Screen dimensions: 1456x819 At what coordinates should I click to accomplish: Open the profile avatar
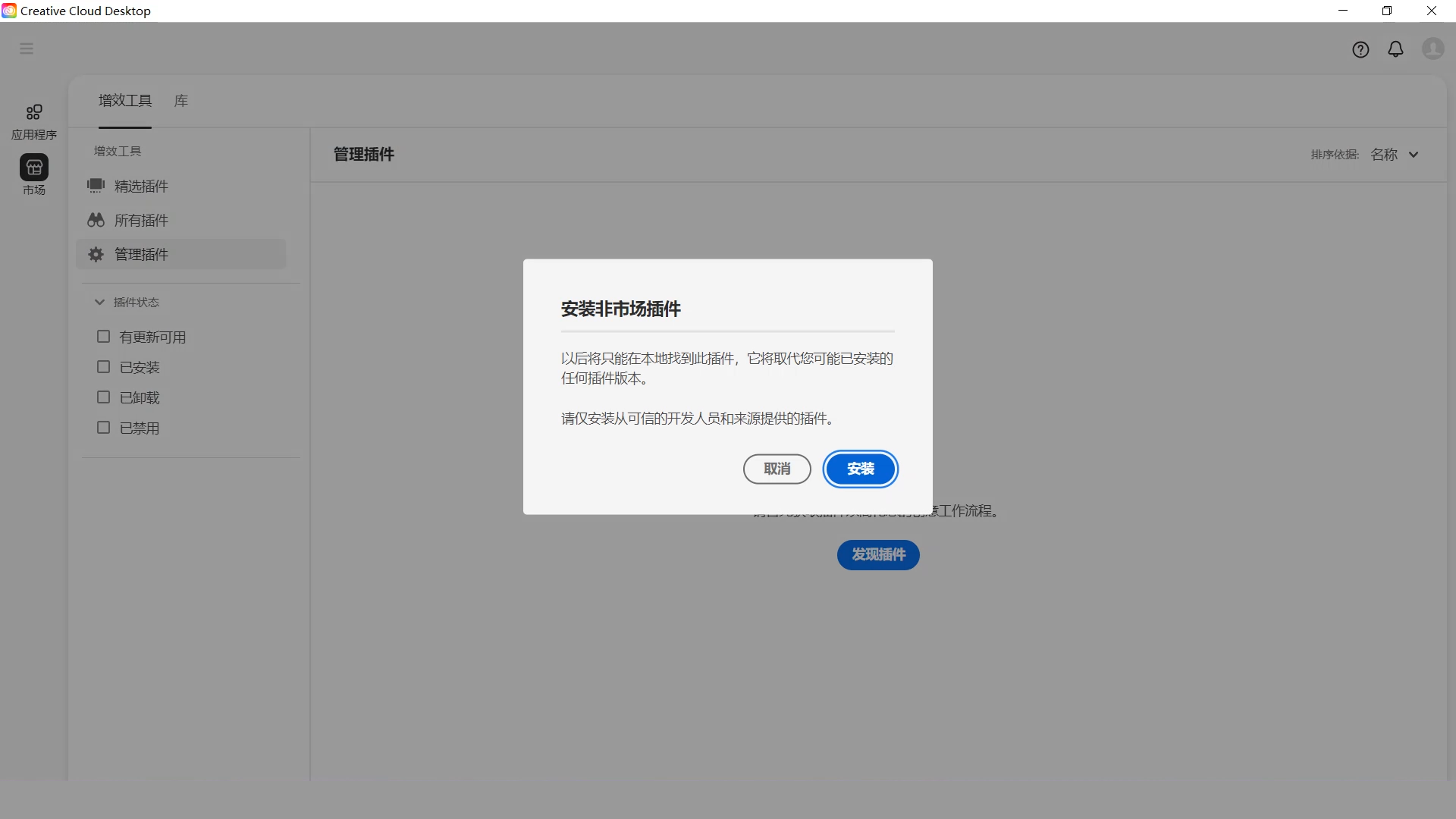1432,49
